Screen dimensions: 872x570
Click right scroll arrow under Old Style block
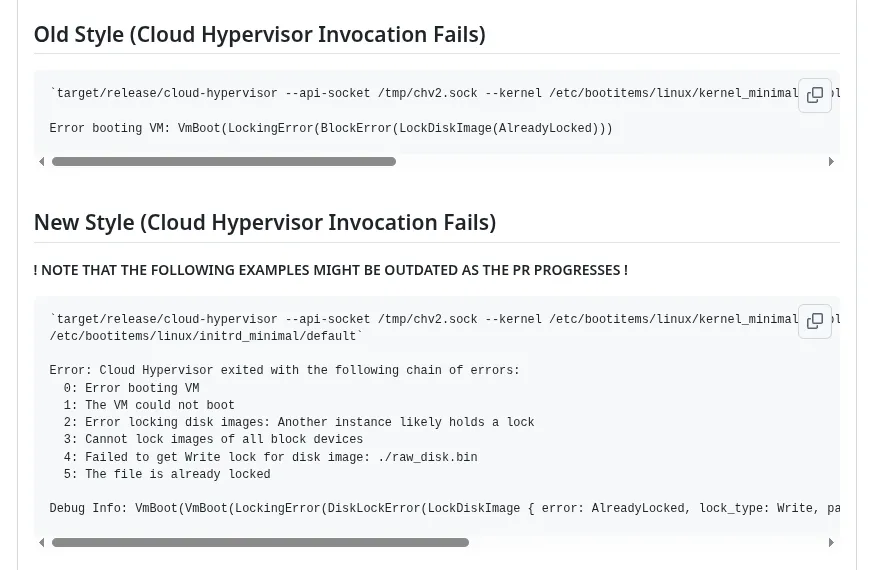(831, 162)
